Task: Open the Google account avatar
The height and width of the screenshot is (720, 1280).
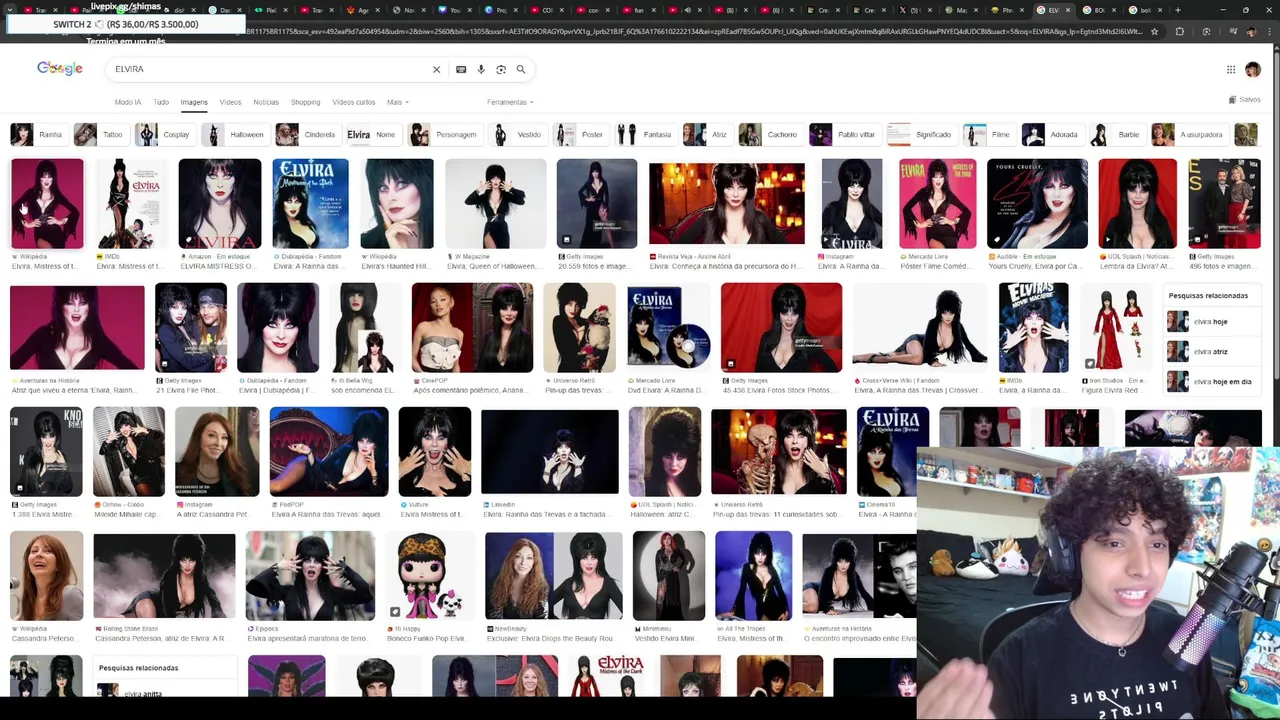Action: [1253, 69]
